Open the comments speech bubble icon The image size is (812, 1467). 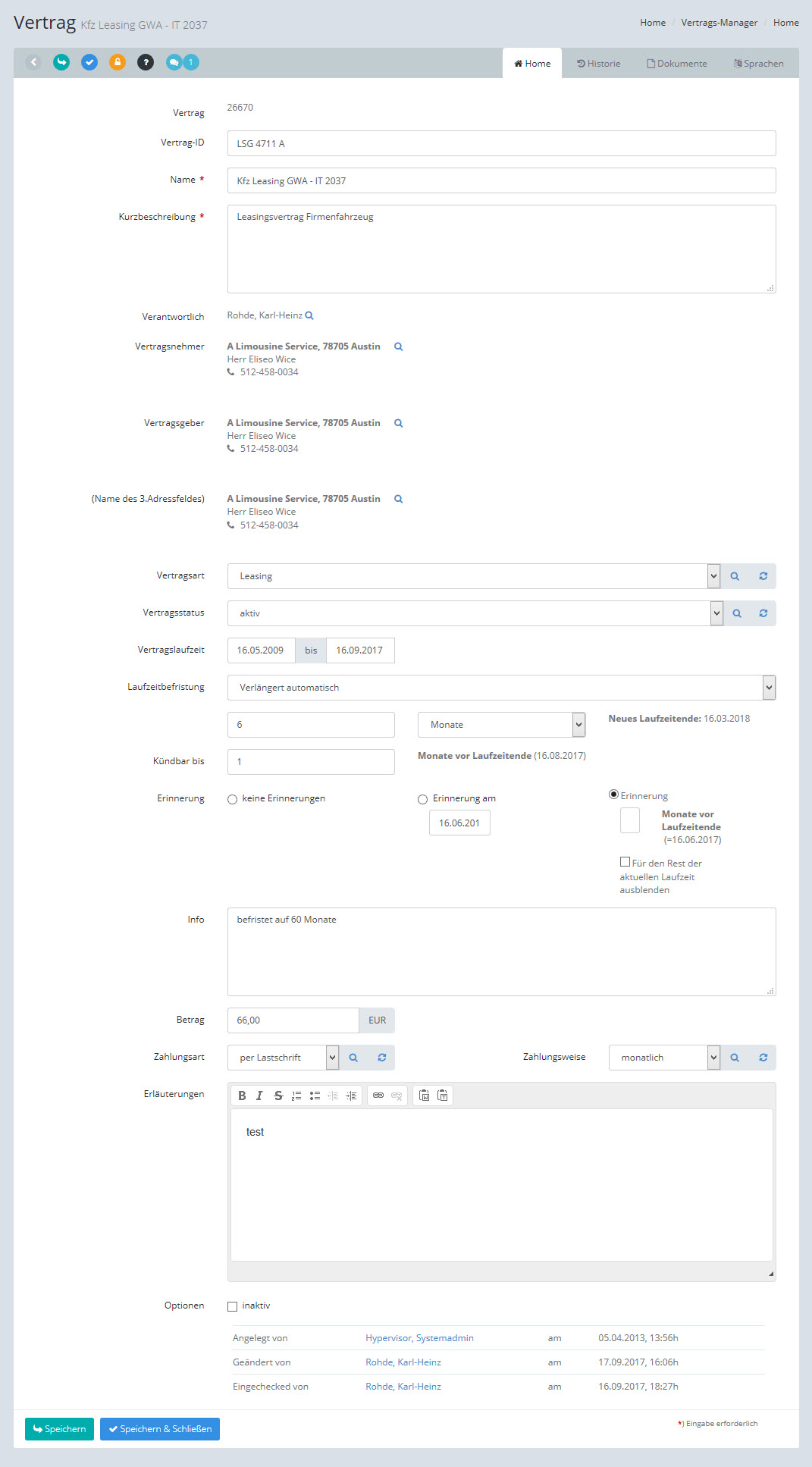tap(174, 62)
